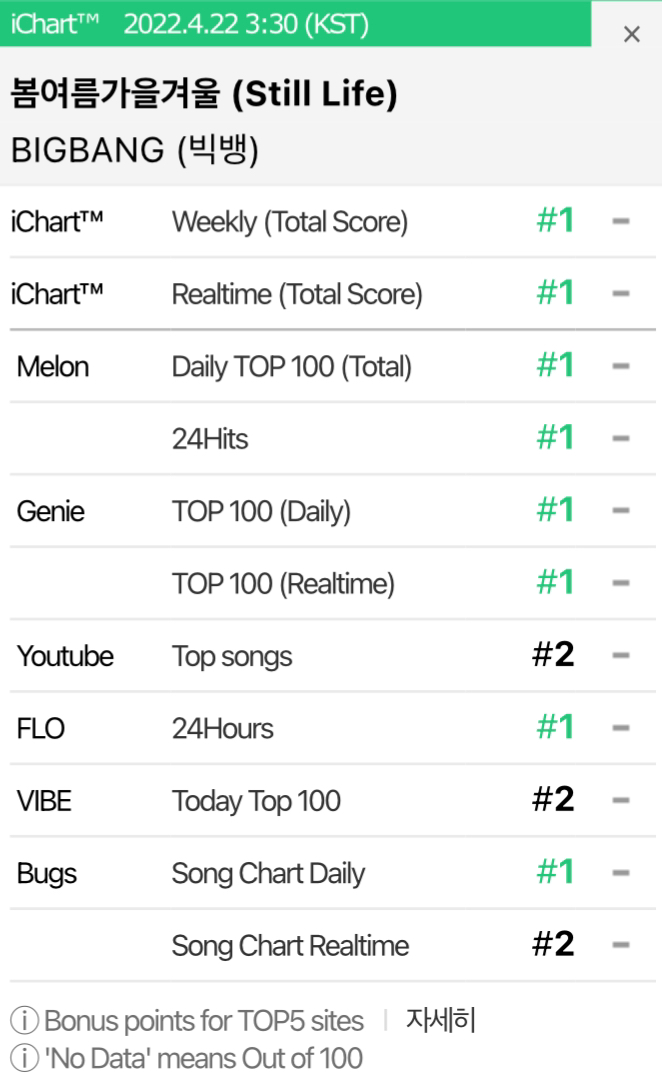
Task: Click the info icon beside 'No Data'
Action: (24, 1058)
